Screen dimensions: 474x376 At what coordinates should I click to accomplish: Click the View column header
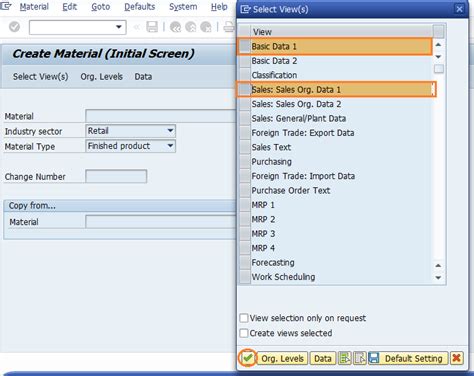(x=342, y=32)
